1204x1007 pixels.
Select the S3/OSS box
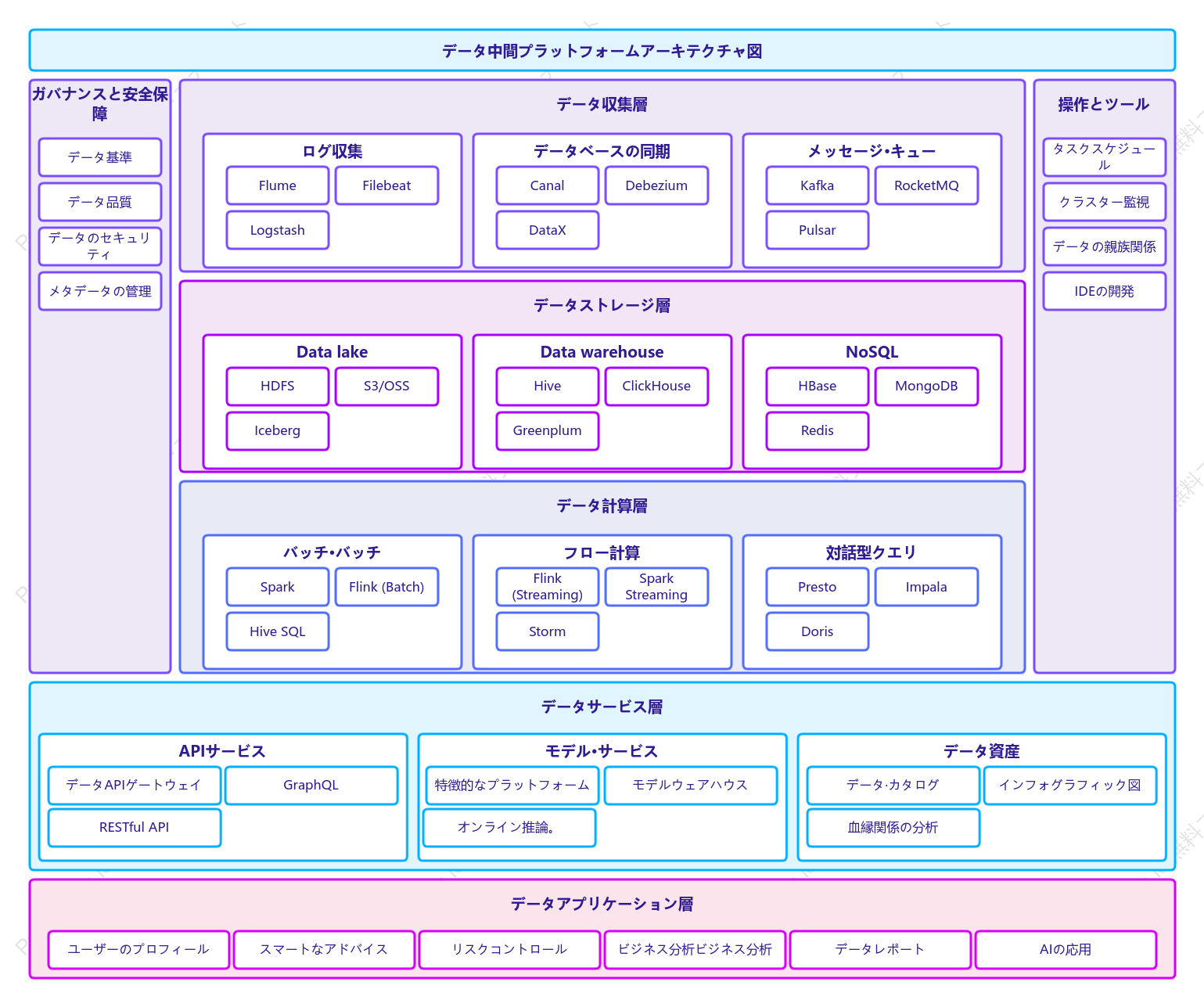386,386
